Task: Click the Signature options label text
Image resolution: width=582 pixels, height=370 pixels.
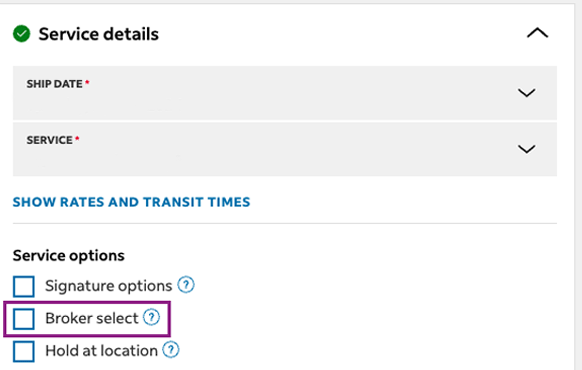Action: click(x=109, y=286)
